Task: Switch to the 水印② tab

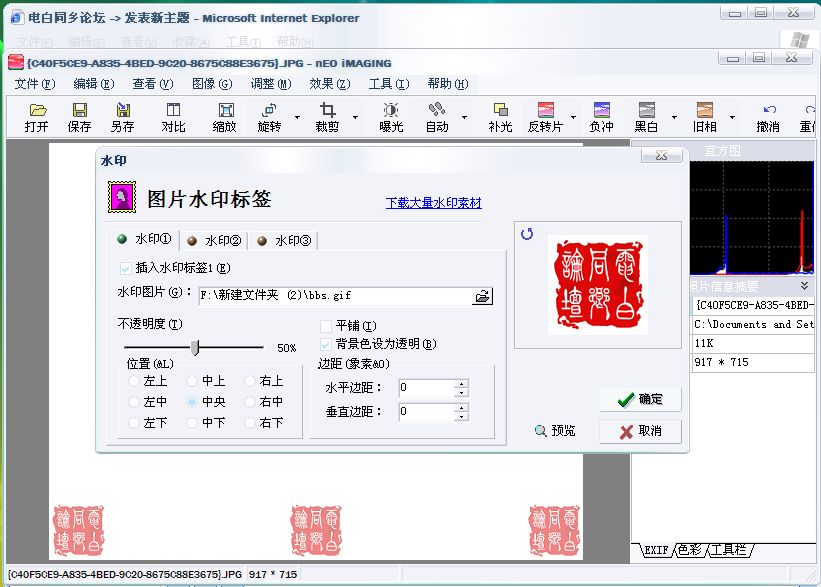Action: [x=215, y=241]
